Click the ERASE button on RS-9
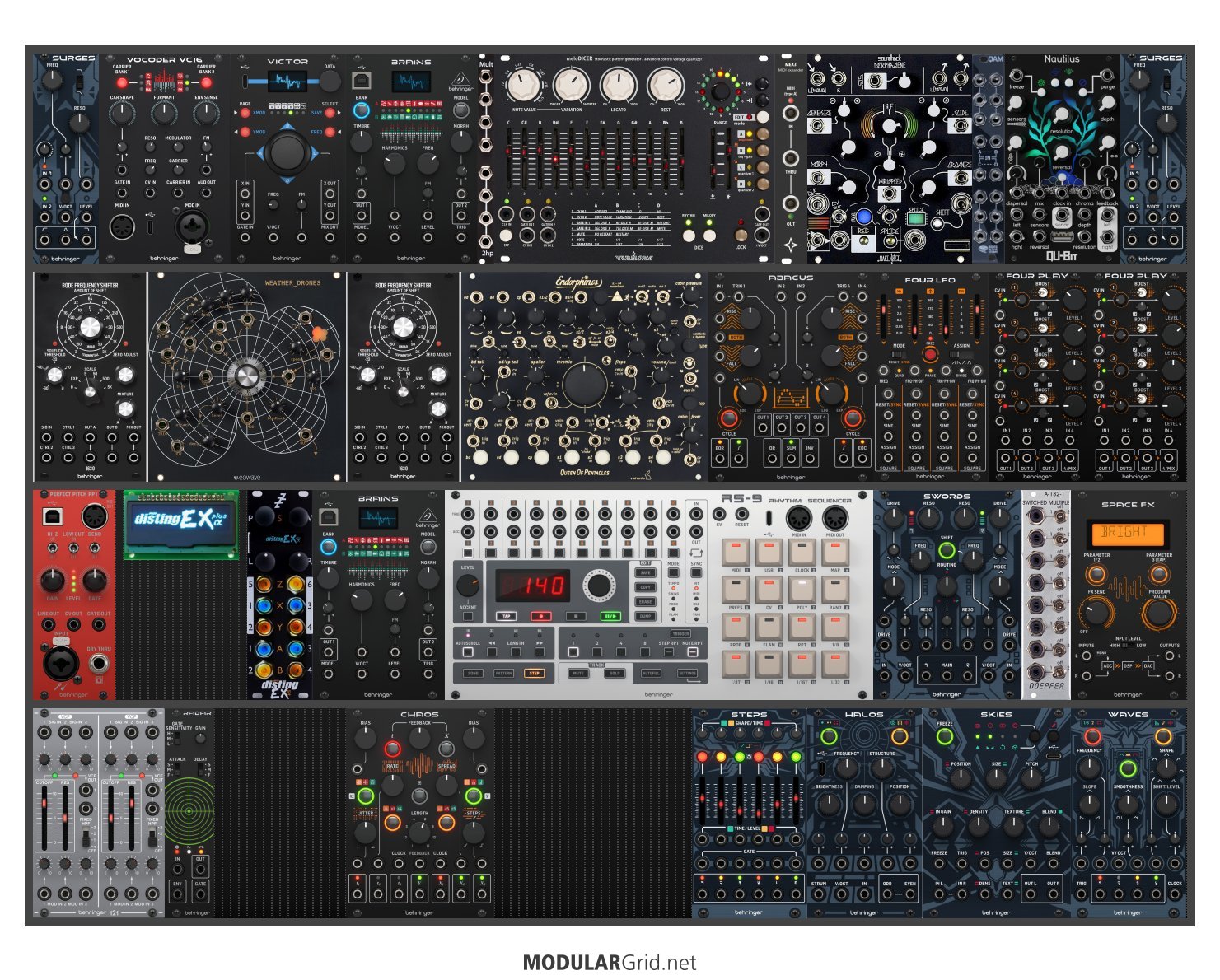 (x=646, y=601)
